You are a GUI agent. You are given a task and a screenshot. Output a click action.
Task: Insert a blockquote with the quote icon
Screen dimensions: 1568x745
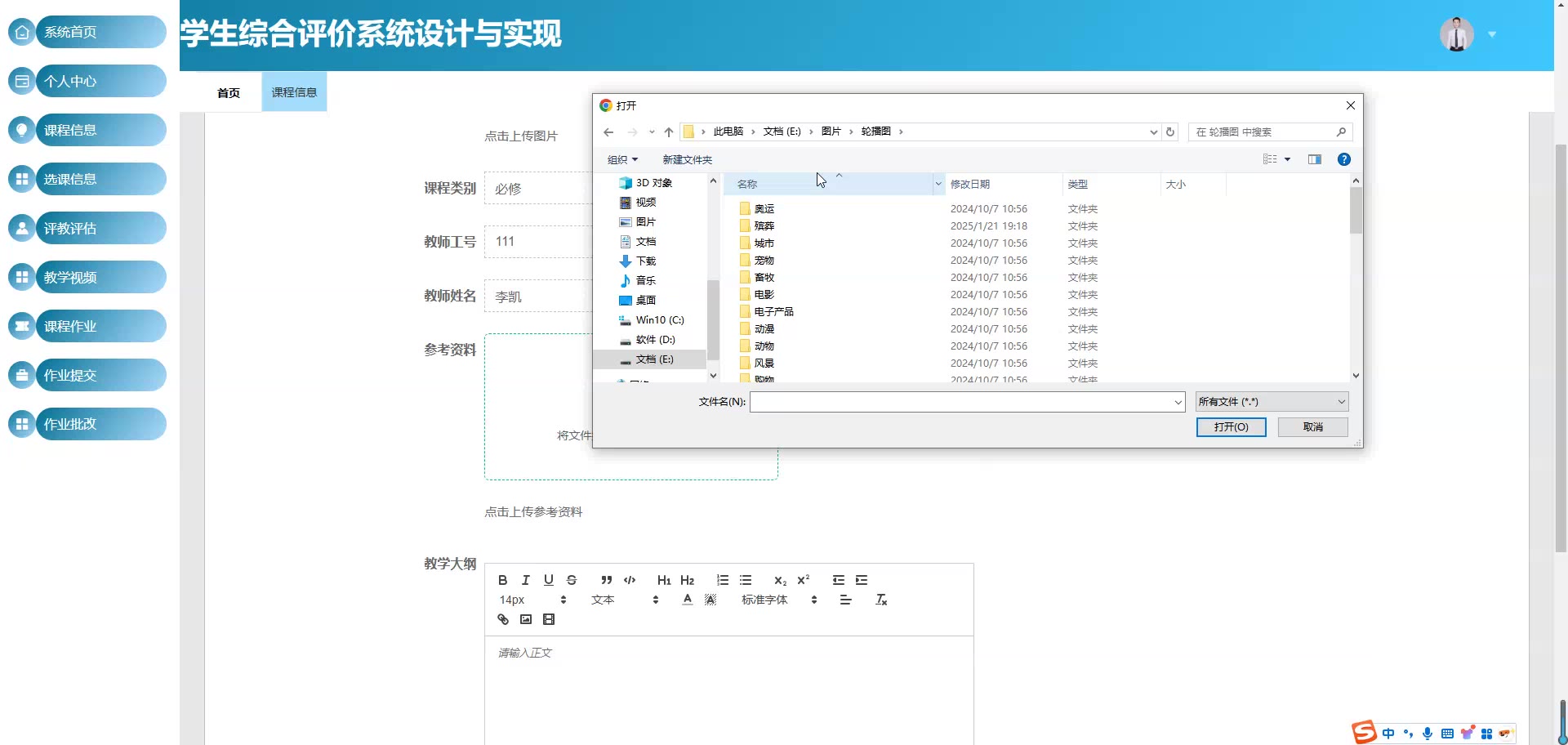tap(607, 580)
